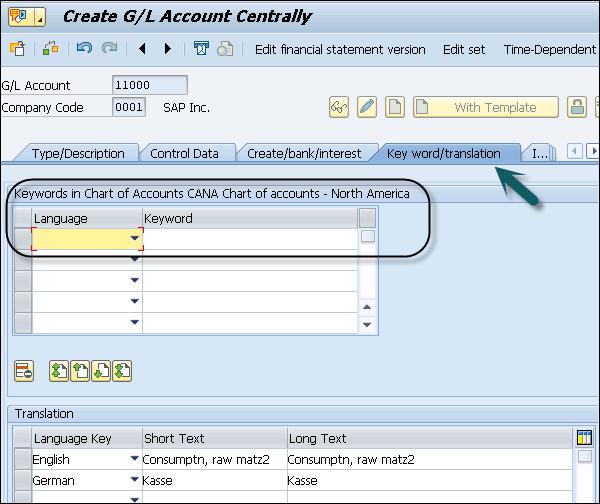Open Language dropdown in fifth keyword row
The width and height of the screenshot is (600, 504).
(134, 322)
